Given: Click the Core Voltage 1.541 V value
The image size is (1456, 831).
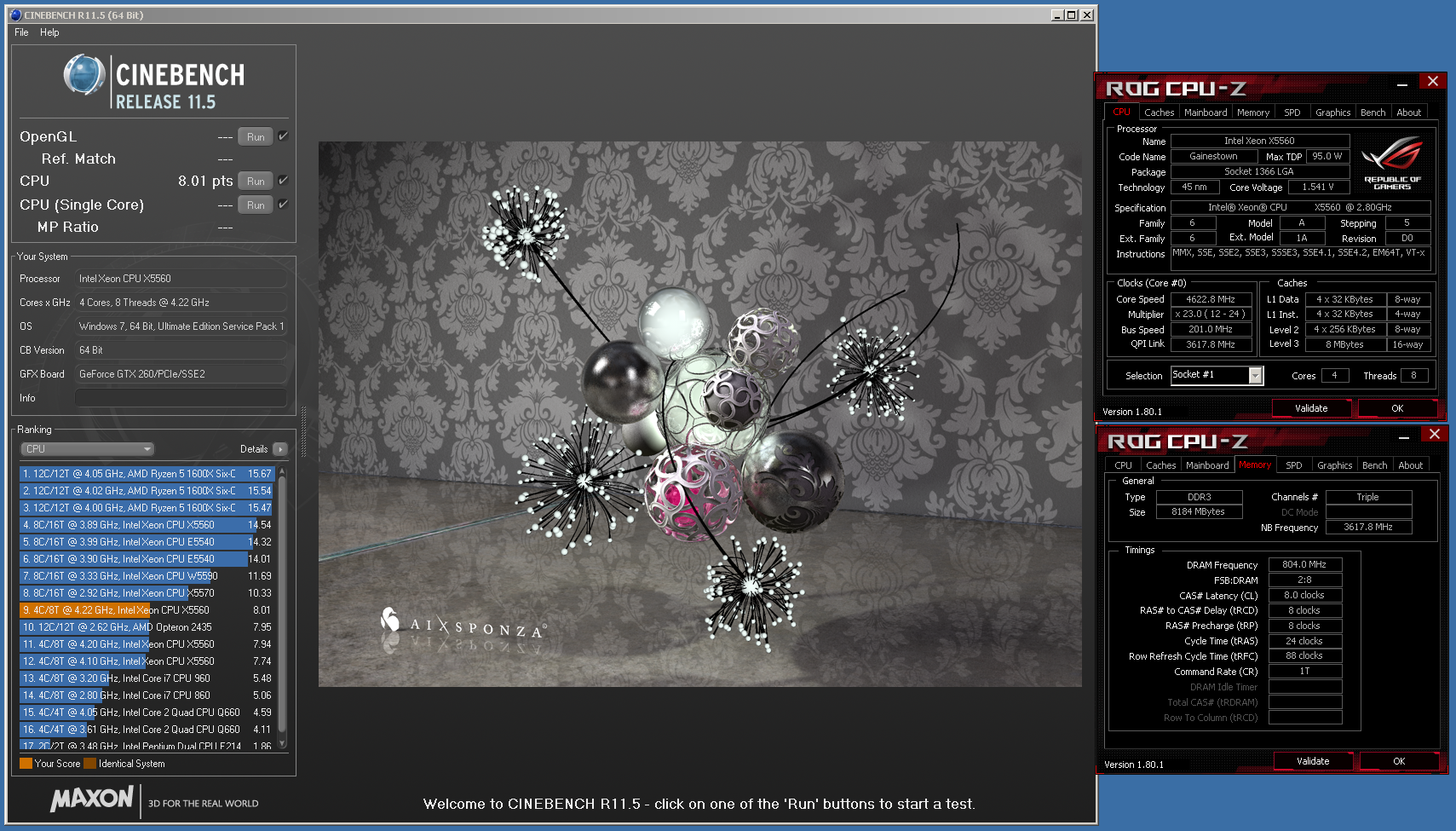Looking at the screenshot, I should click(1318, 187).
